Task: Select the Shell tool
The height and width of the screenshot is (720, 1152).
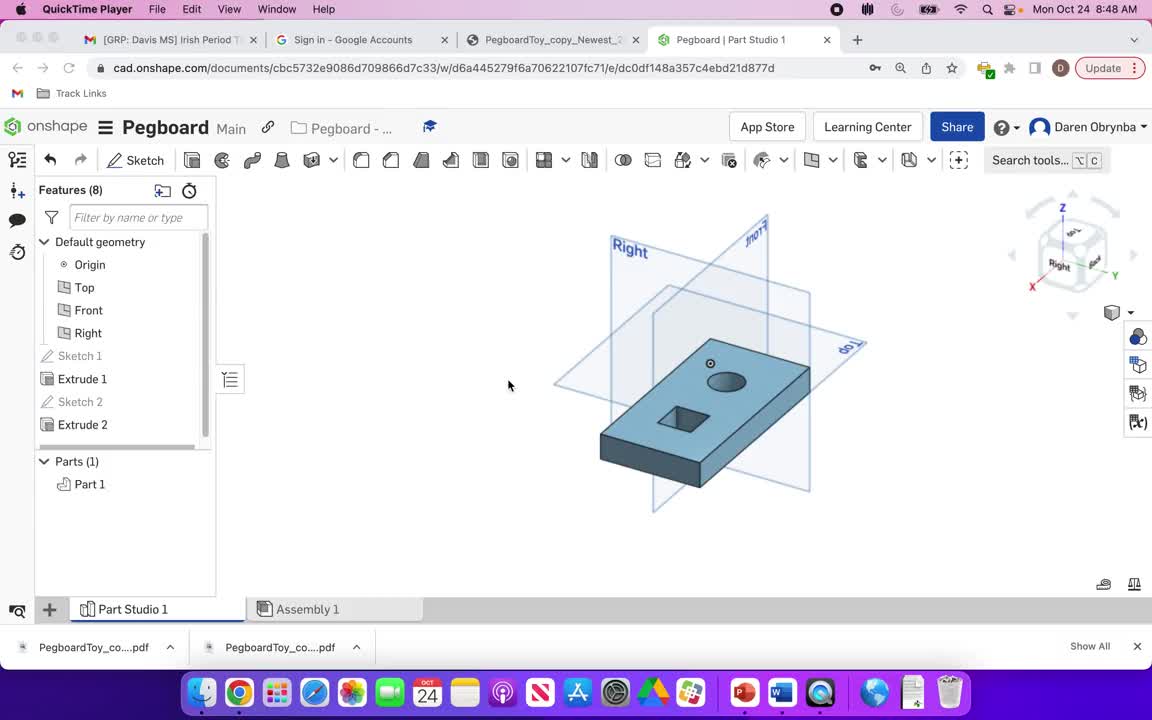Action: (480, 160)
